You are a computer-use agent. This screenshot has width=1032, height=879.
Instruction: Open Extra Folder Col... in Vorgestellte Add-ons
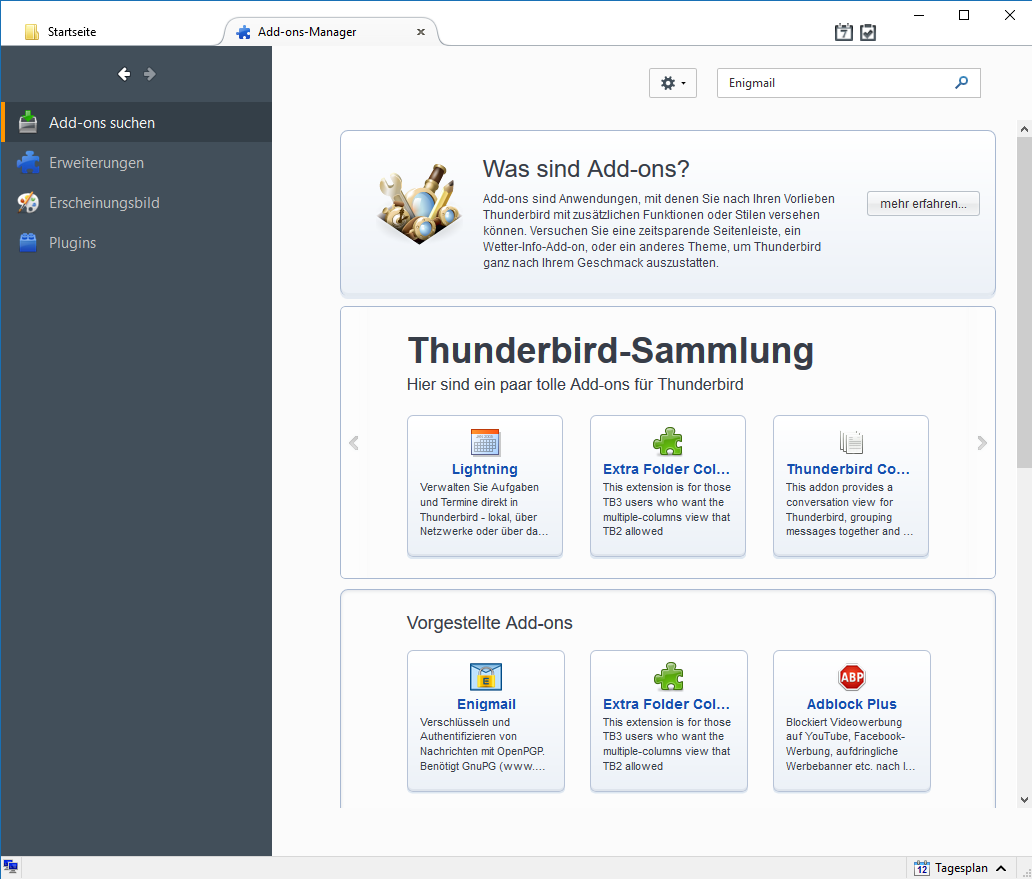click(666, 704)
